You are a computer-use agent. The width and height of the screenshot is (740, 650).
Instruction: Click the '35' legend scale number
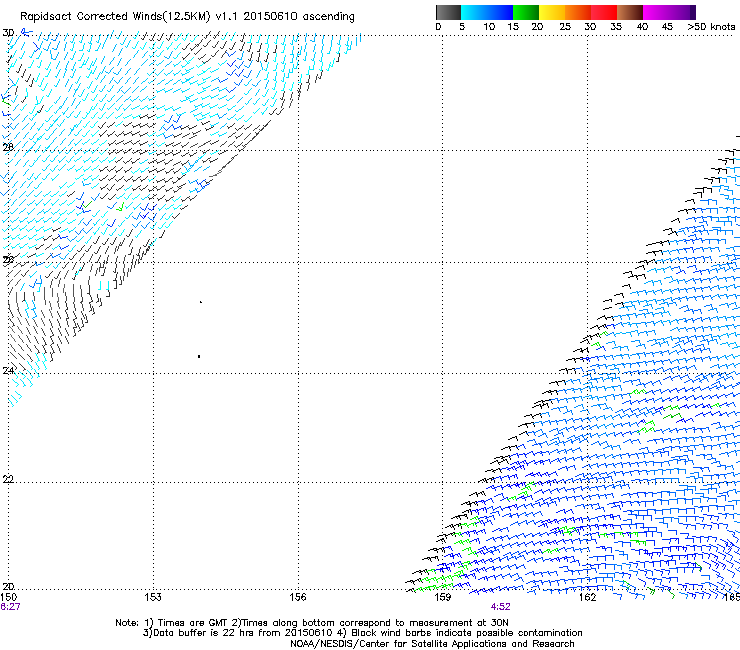click(x=616, y=27)
